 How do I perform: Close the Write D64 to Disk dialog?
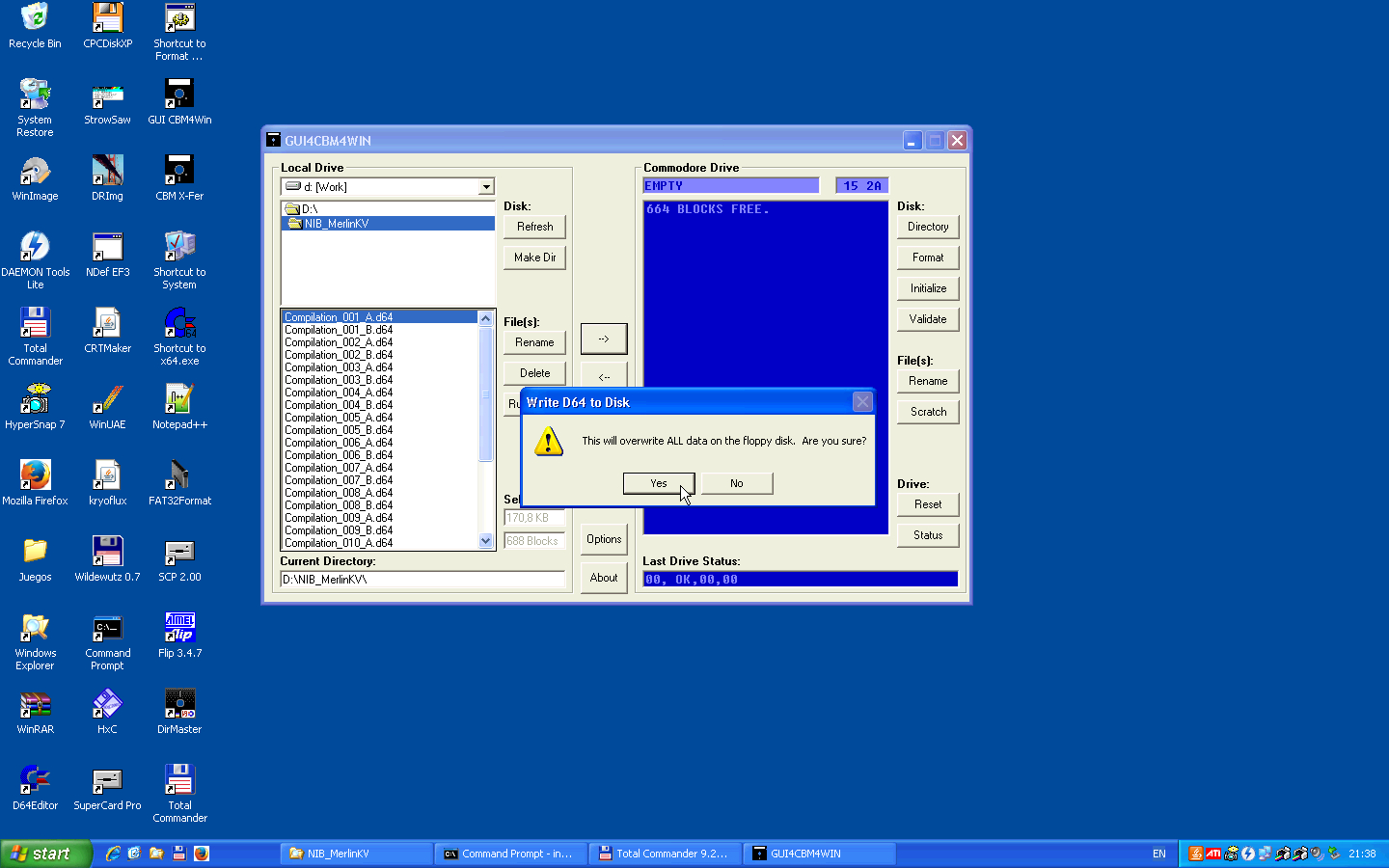tap(862, 402)
